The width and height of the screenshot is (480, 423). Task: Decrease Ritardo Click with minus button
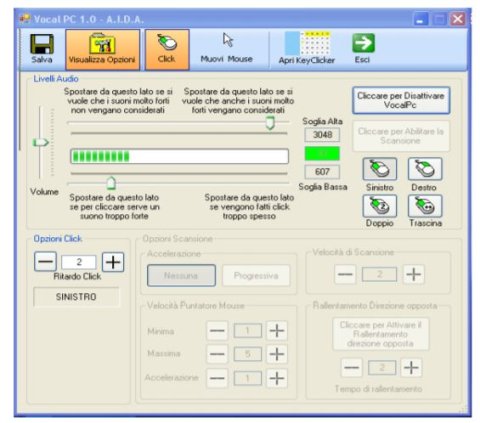(x=45, y=262)
